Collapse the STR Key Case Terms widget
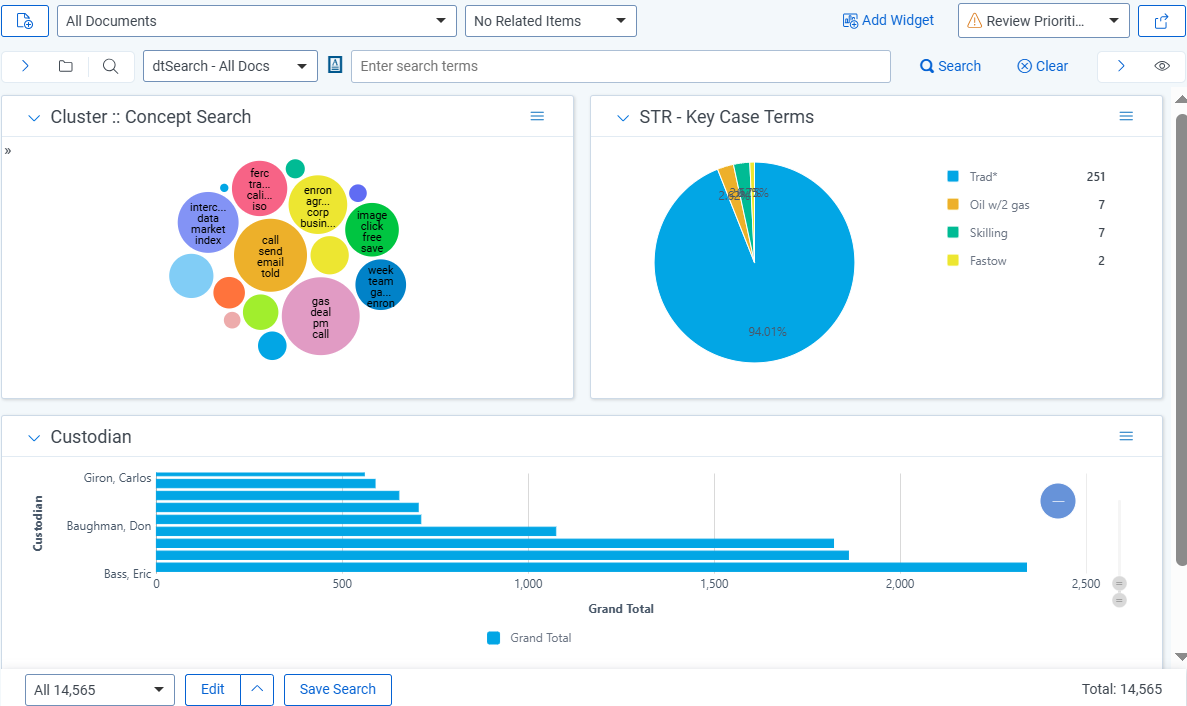Screen dimensions: 1187x706 click(623, 117)
